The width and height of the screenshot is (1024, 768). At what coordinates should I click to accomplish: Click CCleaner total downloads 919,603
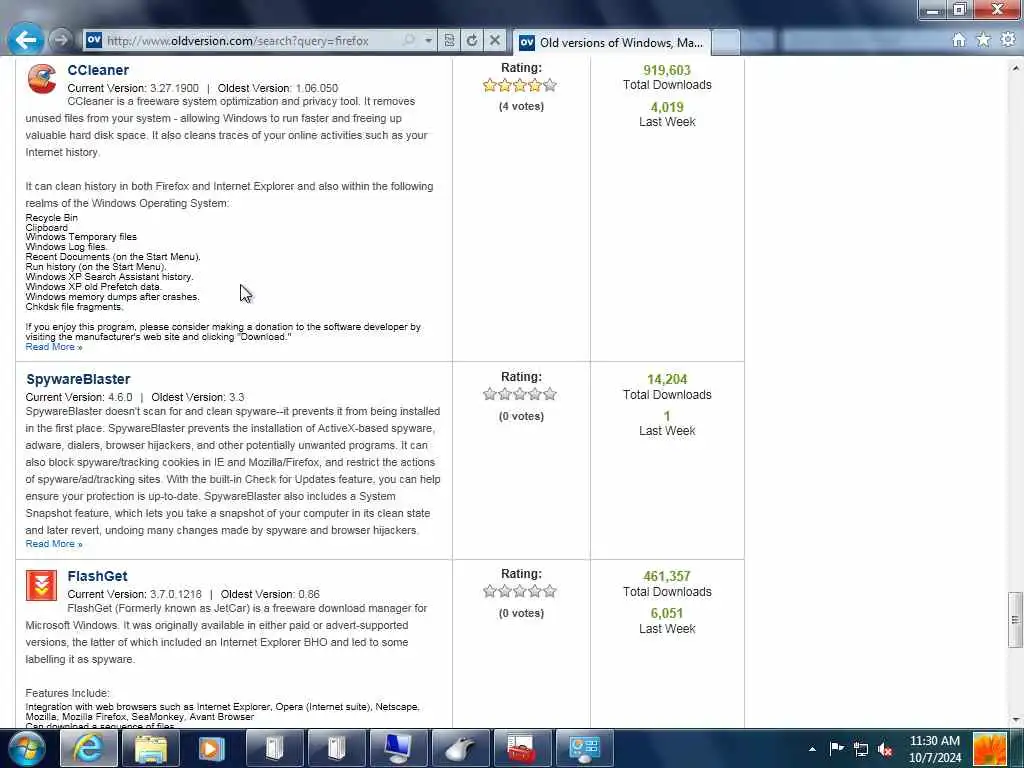(667, 70)
